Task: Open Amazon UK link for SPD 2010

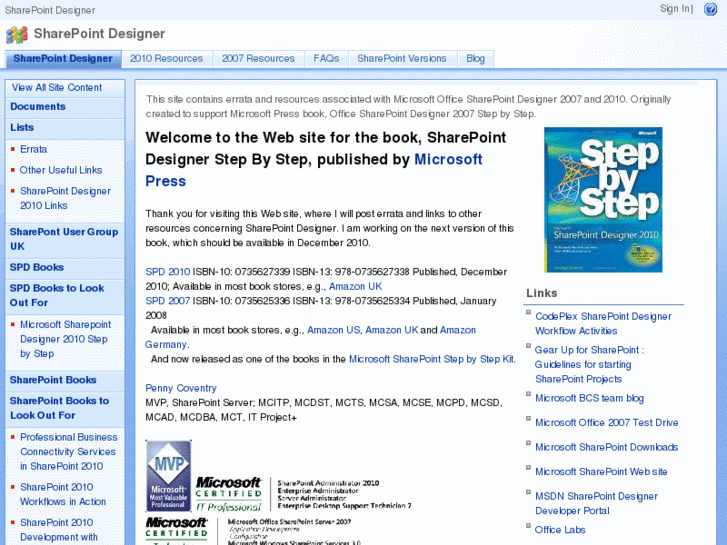Action: tap(355, 287)
